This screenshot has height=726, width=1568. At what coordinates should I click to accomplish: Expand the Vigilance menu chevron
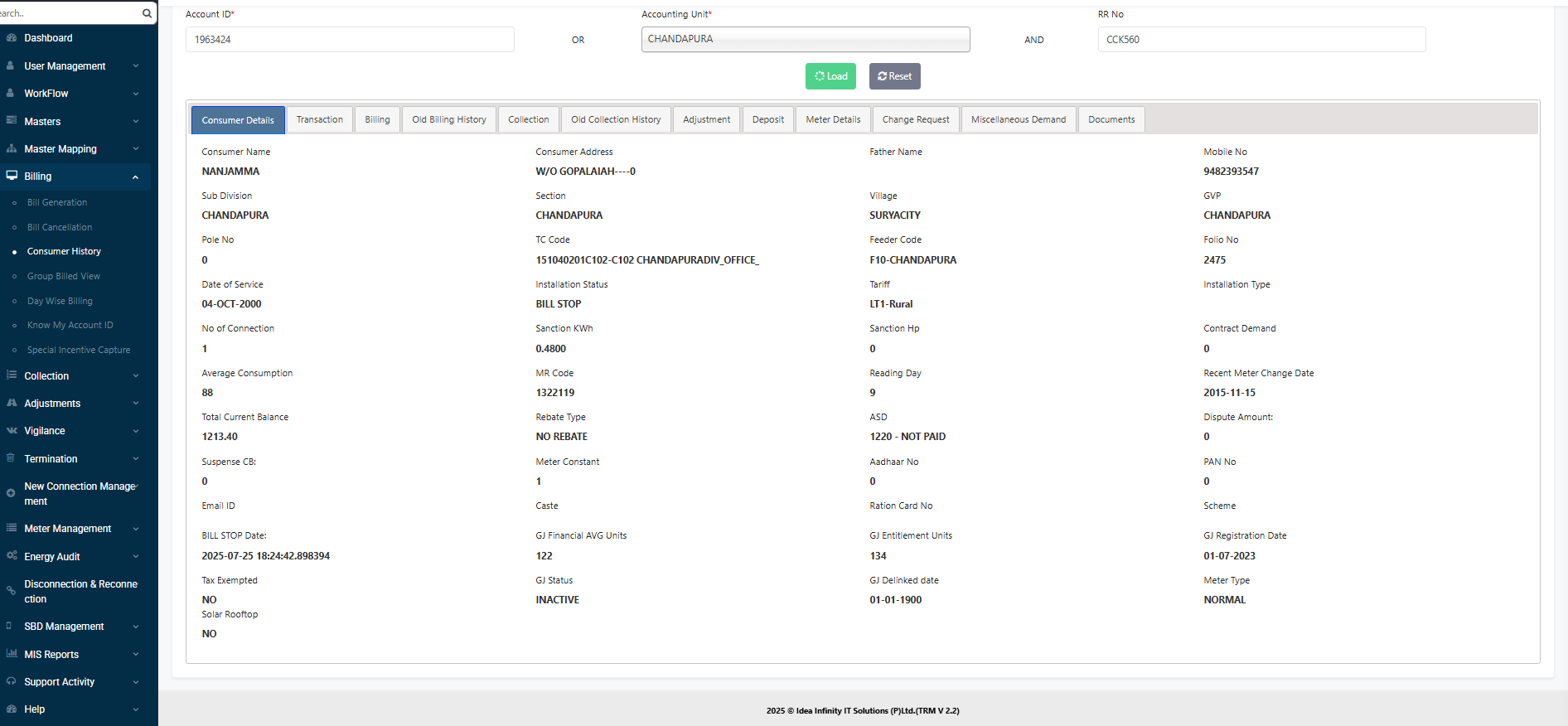click(x=136, y=431)
